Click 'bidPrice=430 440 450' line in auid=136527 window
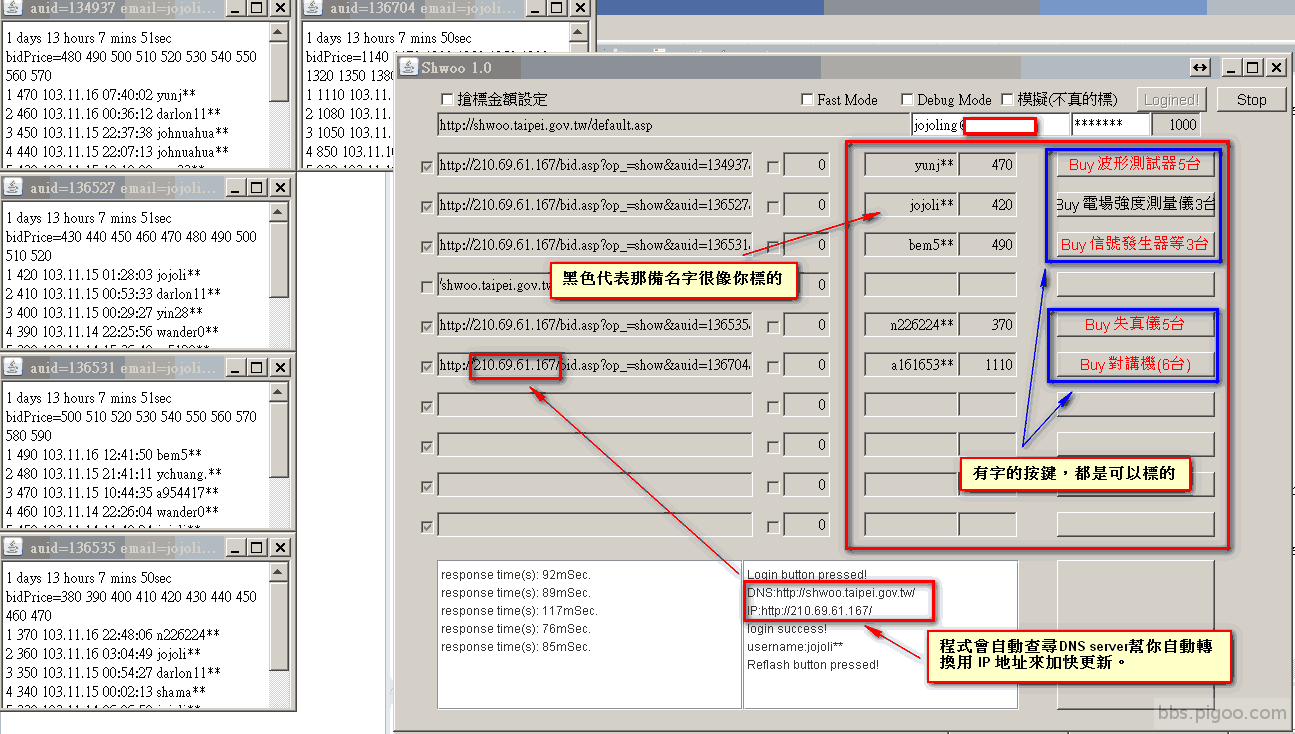 click(131, 237)
